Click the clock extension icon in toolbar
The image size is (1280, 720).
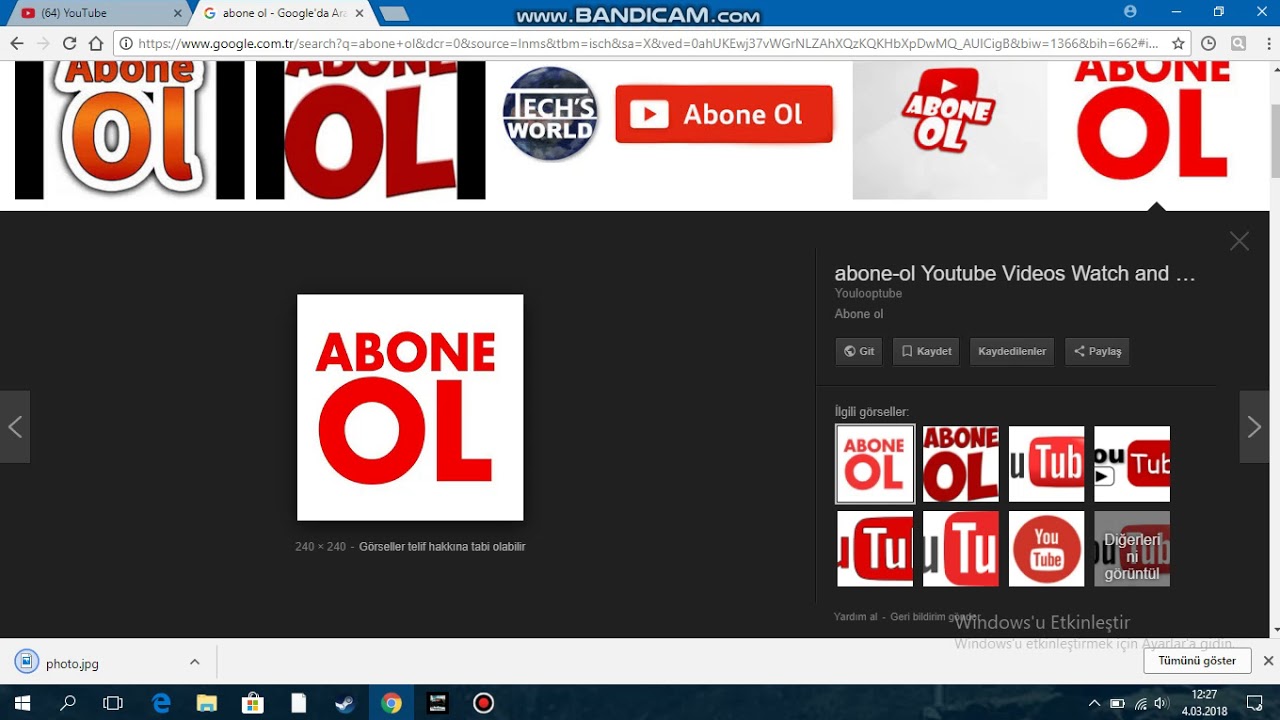(1208, 43)
